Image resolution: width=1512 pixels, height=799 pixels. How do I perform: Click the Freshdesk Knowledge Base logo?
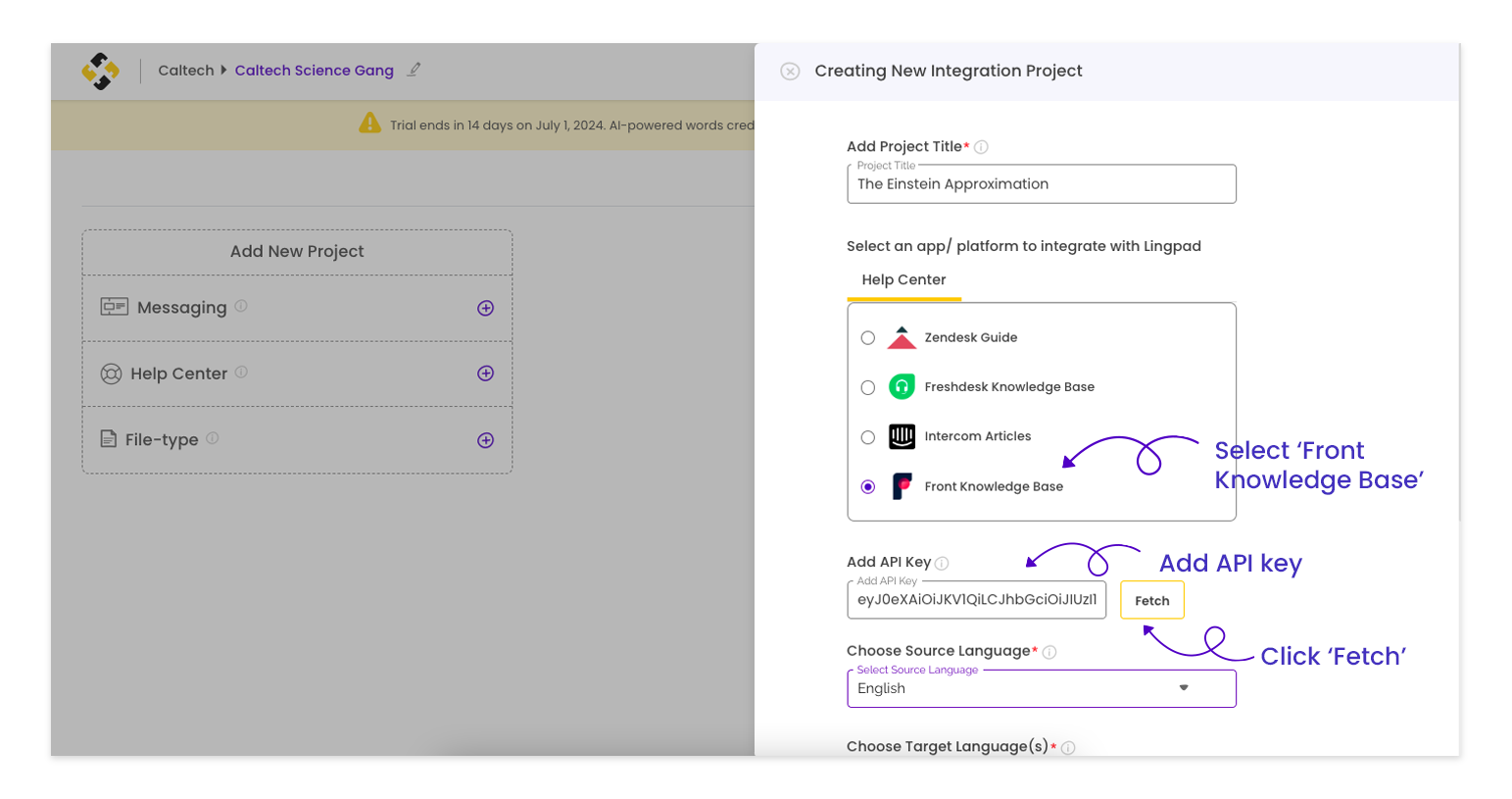click(x=902, y=387)
